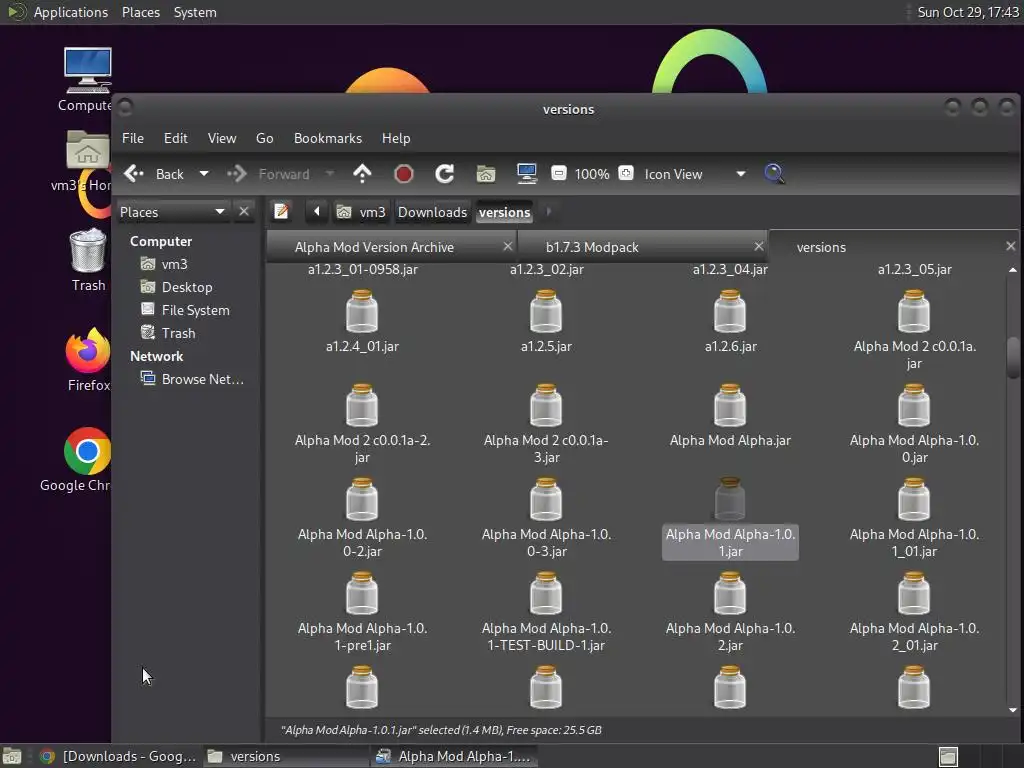This screenshot has height=768, width=1024.
Task: Open the Edit menu
Action: (176, 138)
